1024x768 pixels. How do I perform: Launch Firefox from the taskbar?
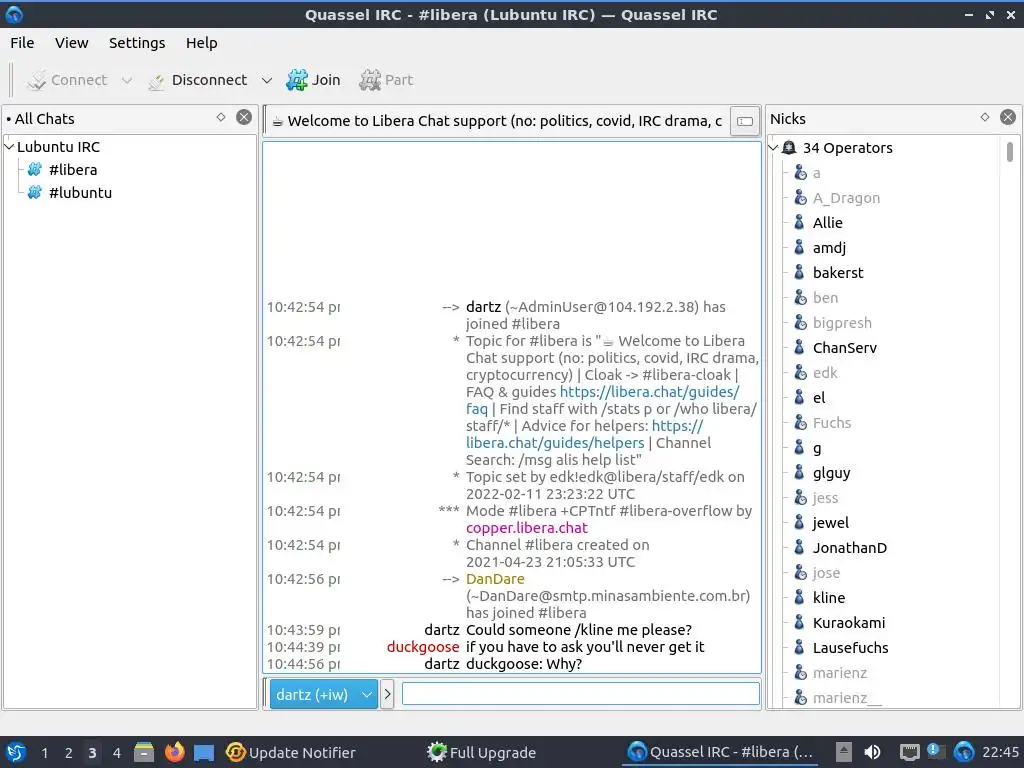pyautogui.click(x=174, y=752)
